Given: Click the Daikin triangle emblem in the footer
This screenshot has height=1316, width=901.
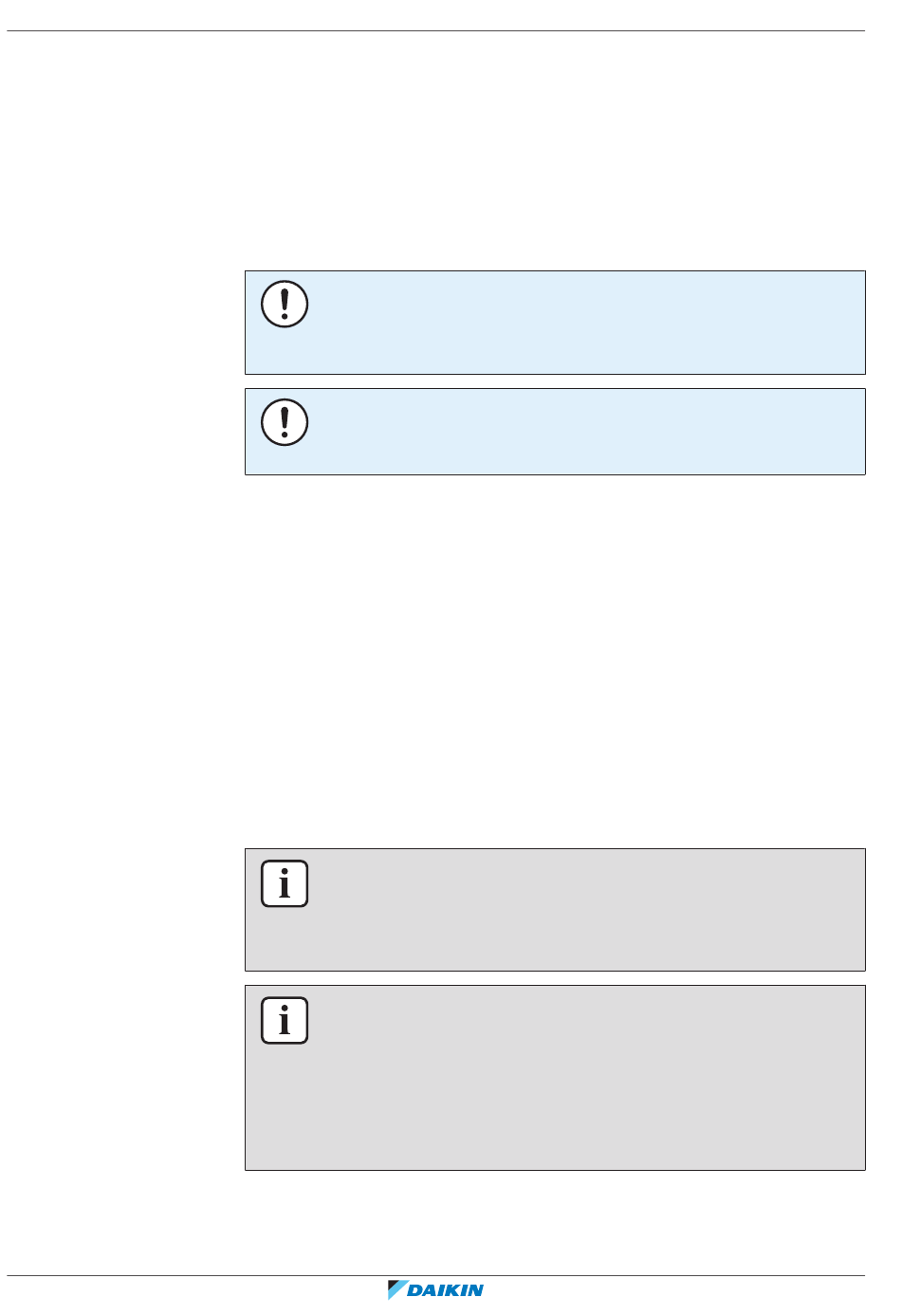Looking at the screenshot, I should (397, 1290).
